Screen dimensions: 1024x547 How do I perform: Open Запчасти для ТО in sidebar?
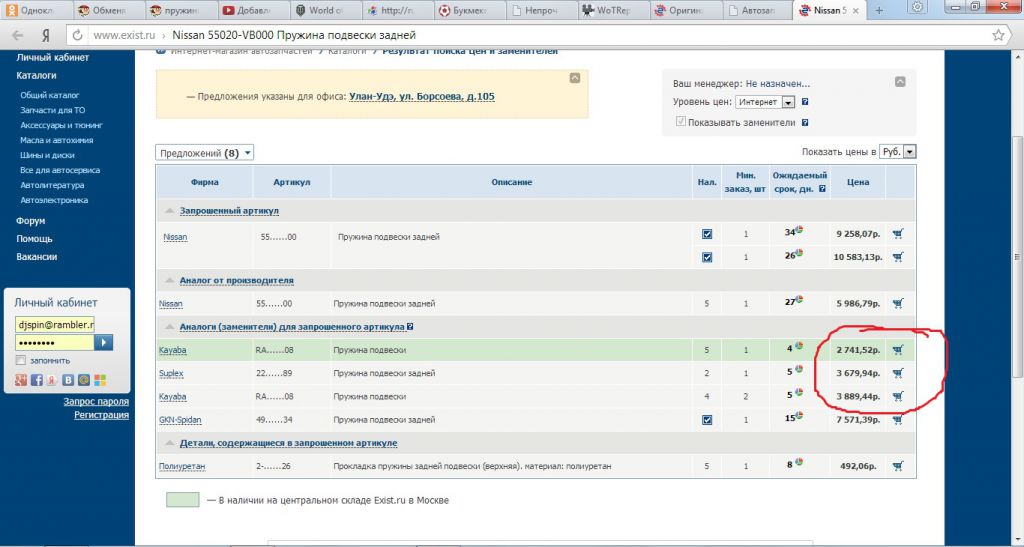point(53,110)
